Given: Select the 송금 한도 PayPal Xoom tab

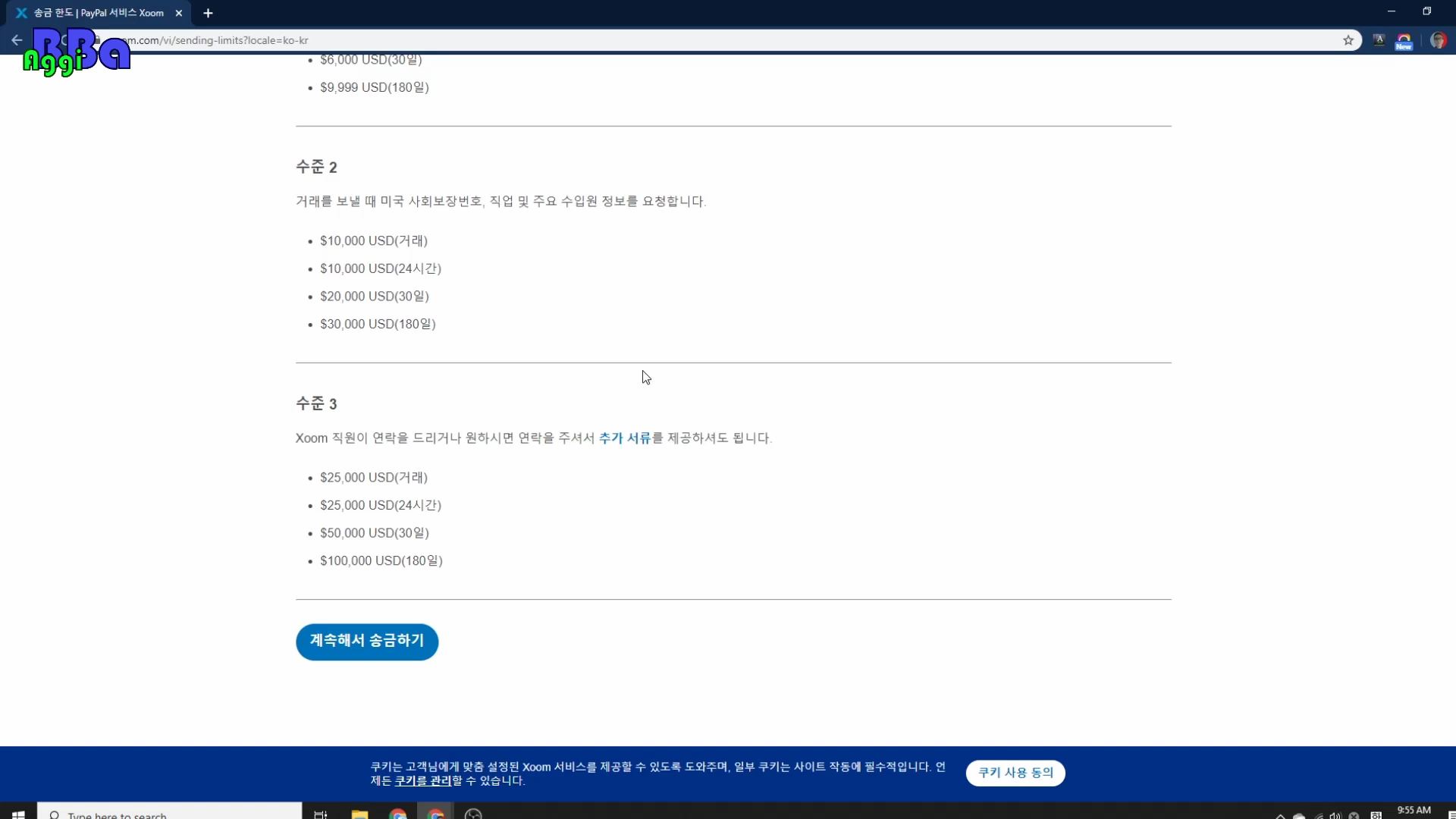Looking at the screenshot, I should [99, 13].
